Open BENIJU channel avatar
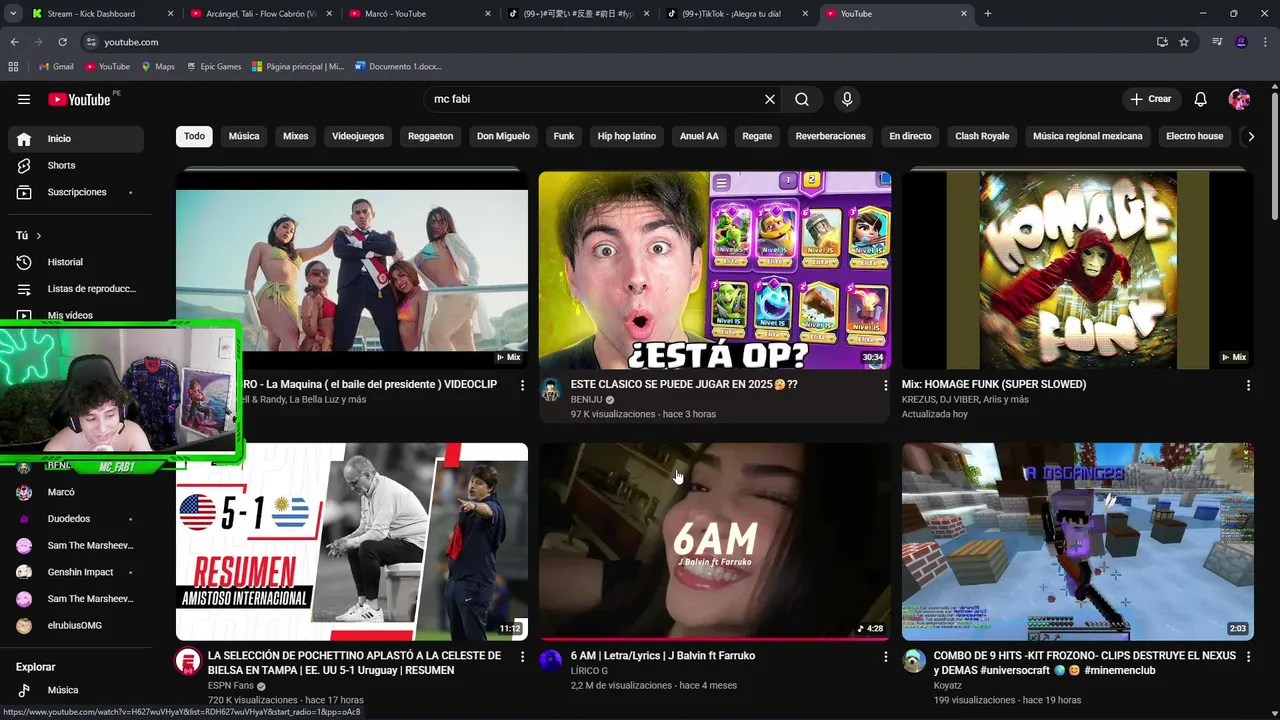1280x720 pixels. click(551, 391)
